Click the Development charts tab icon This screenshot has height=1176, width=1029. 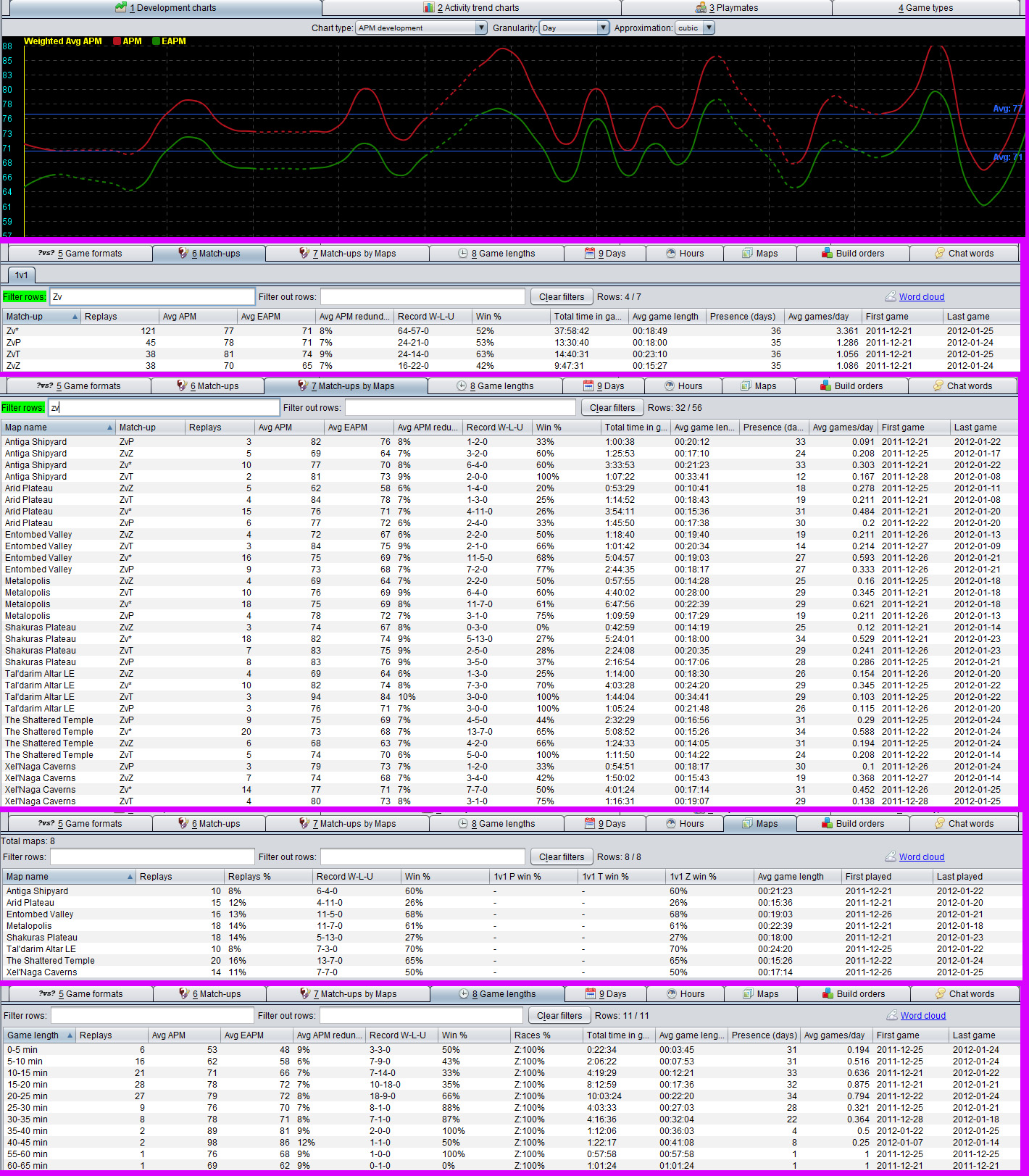[x=121, y=7]
